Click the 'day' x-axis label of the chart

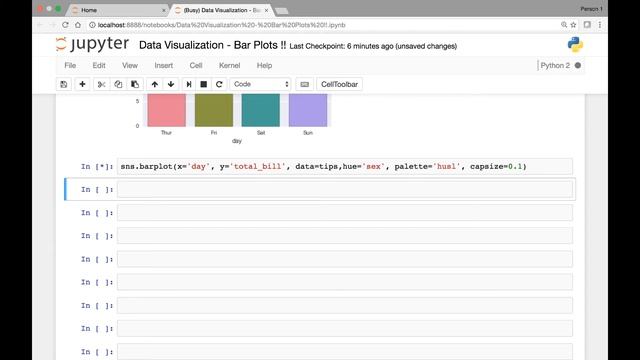pyautogui.click(x=237, y=141)
